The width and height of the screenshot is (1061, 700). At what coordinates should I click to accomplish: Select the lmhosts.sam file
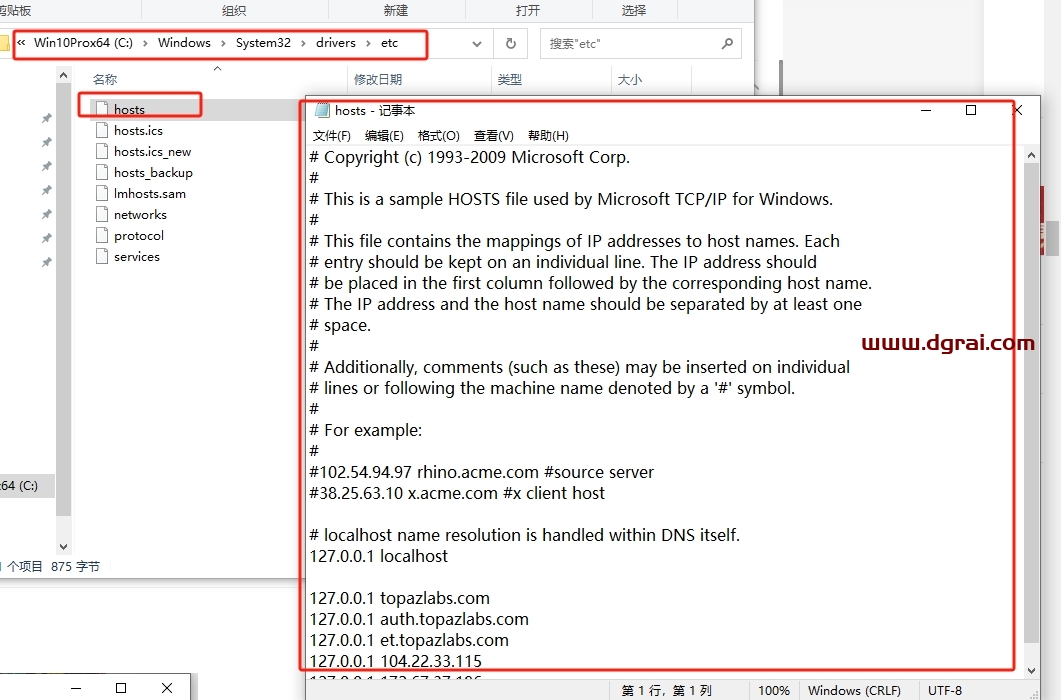(150, 193)
